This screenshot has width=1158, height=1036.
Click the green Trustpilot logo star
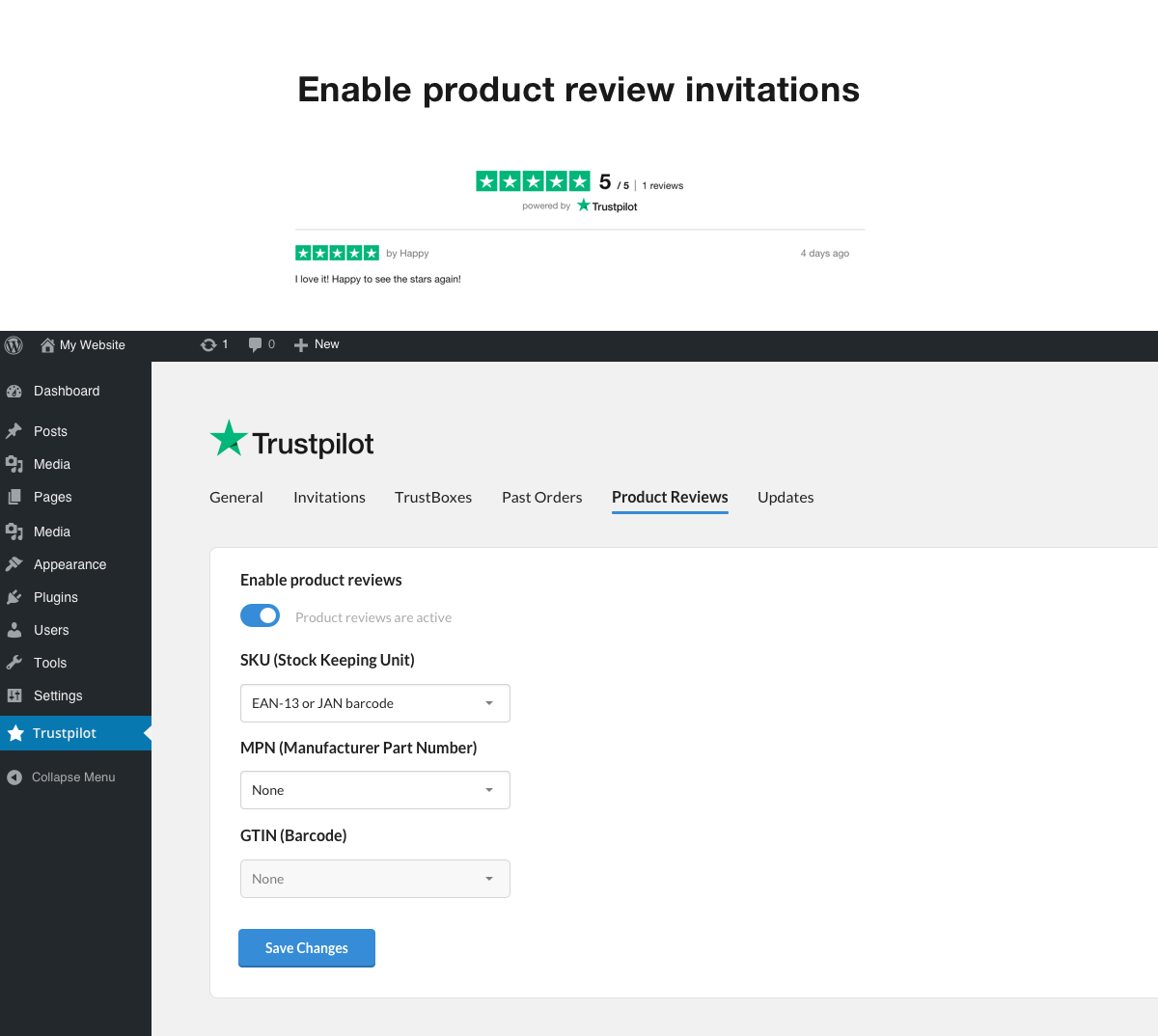pyautogui.click(x=229, y=439)
